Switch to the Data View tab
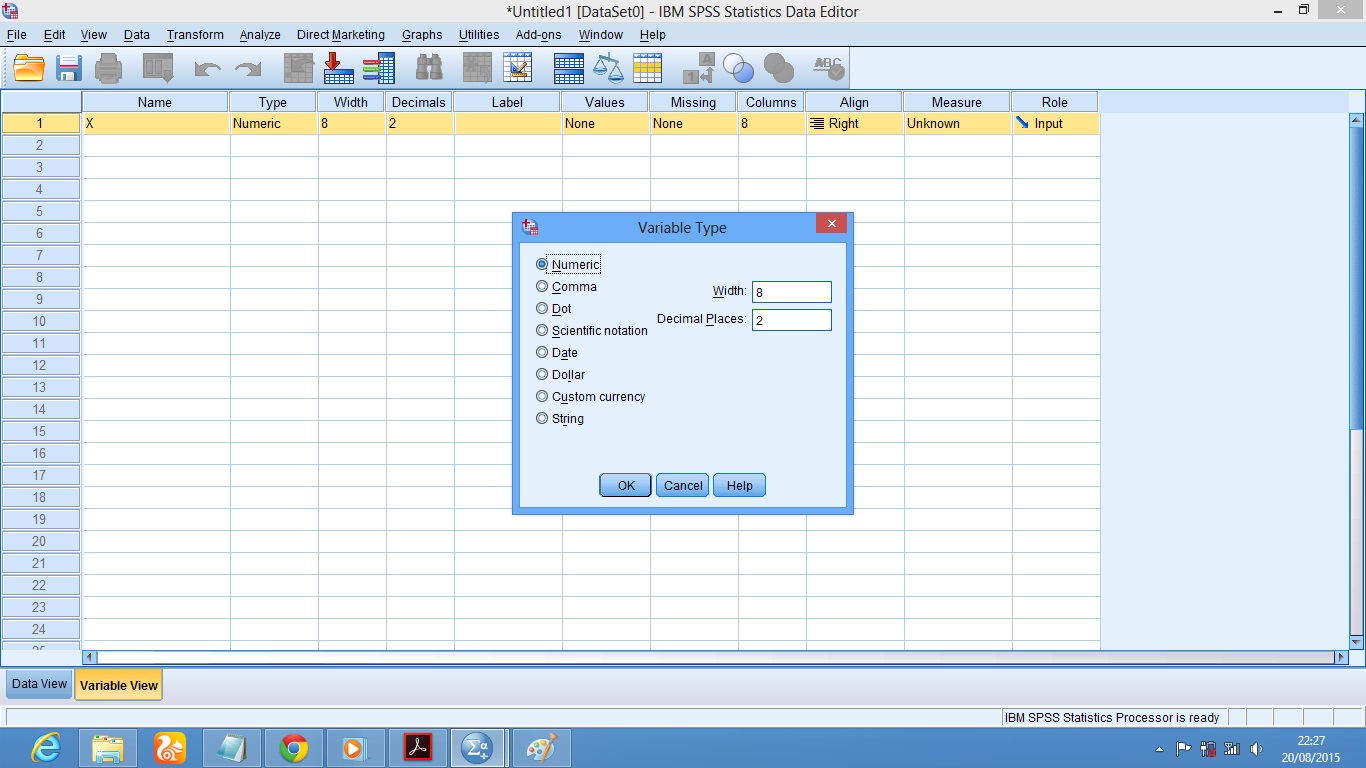 [38, 684]
